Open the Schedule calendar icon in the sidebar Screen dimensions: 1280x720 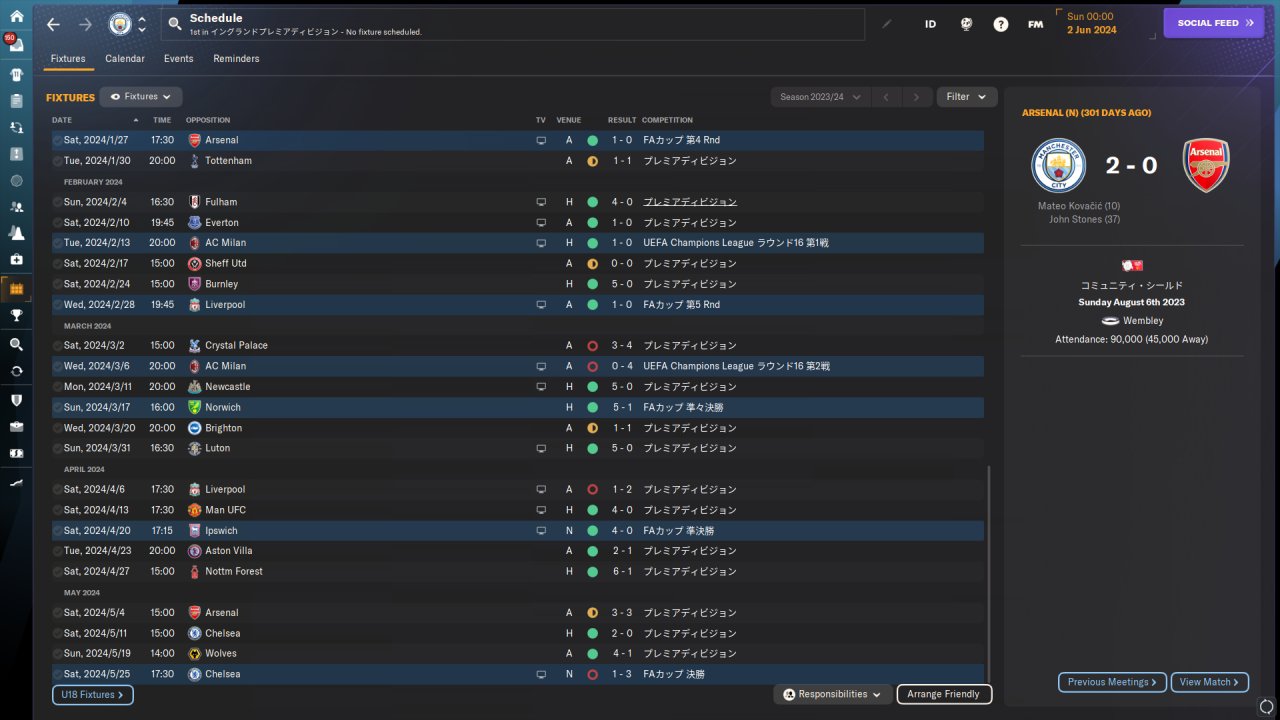16,289
